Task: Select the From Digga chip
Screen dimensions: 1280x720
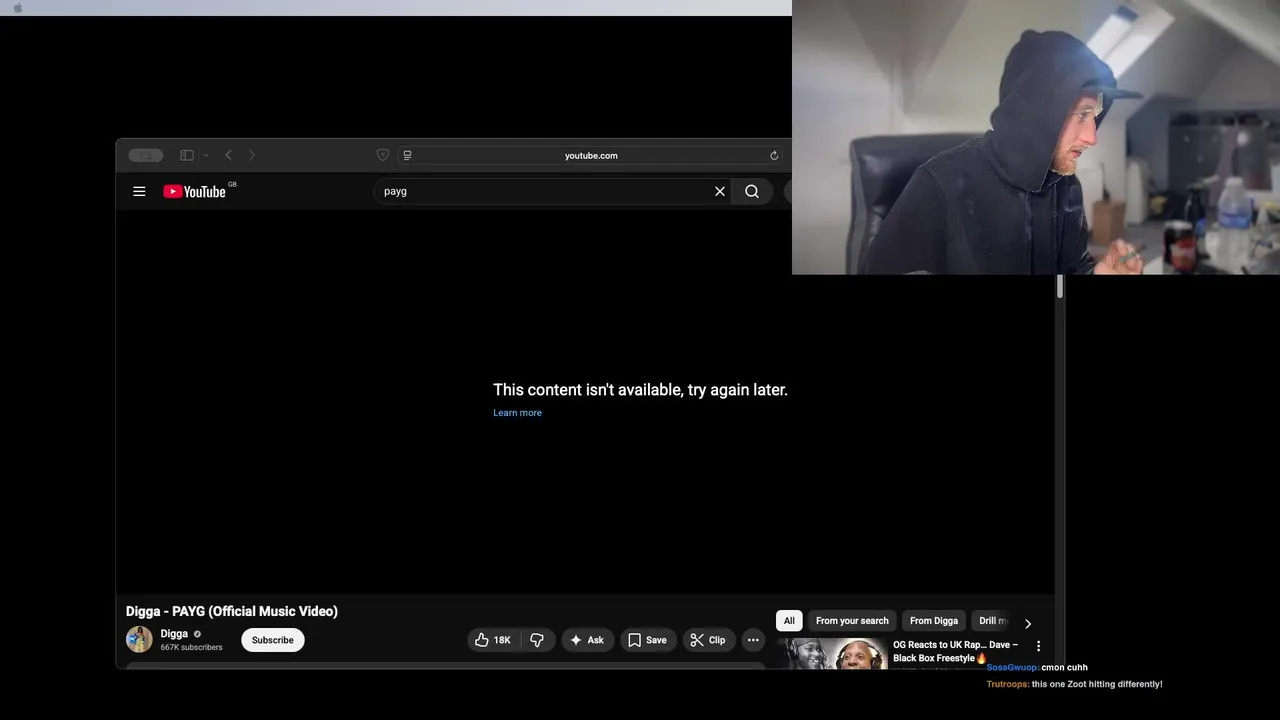Action: point(934,621)
